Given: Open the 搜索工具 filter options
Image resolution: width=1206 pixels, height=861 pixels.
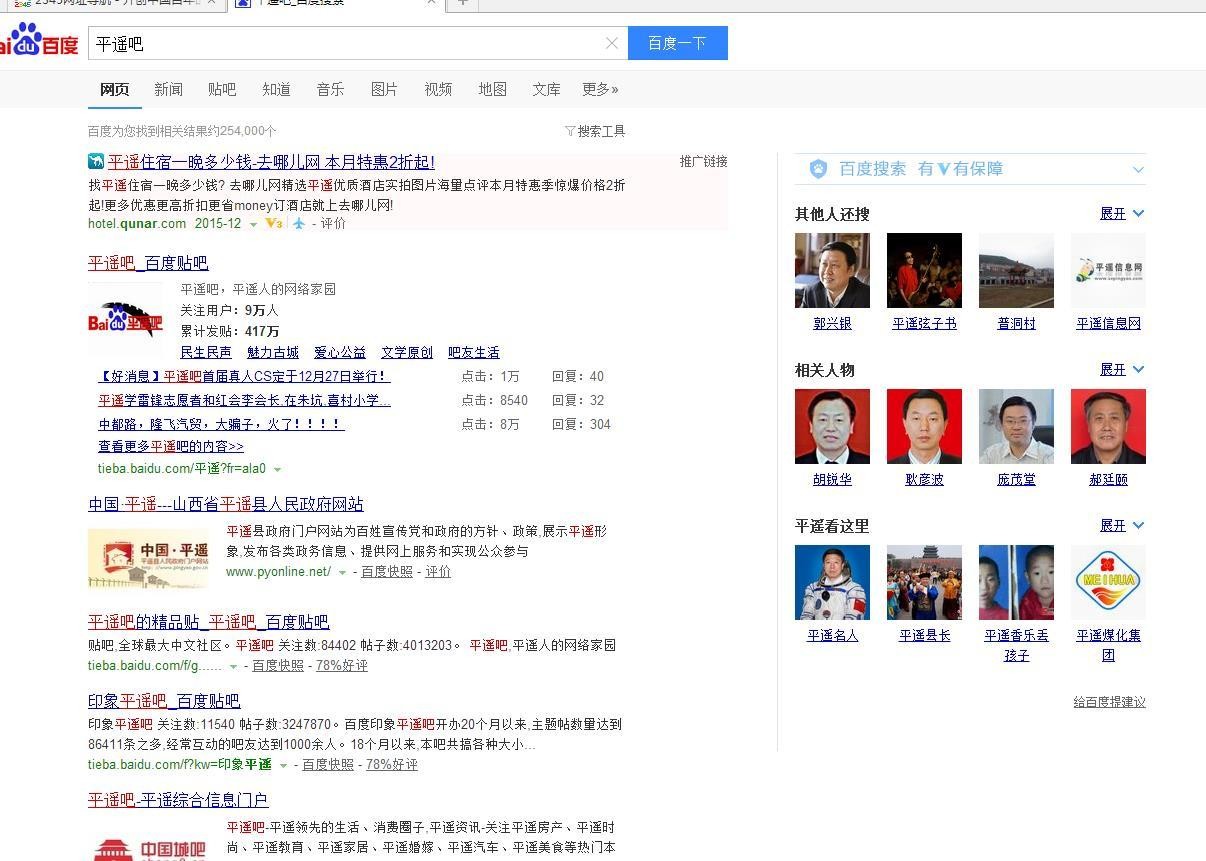Looking at the screenshot, I should point(595,131).
